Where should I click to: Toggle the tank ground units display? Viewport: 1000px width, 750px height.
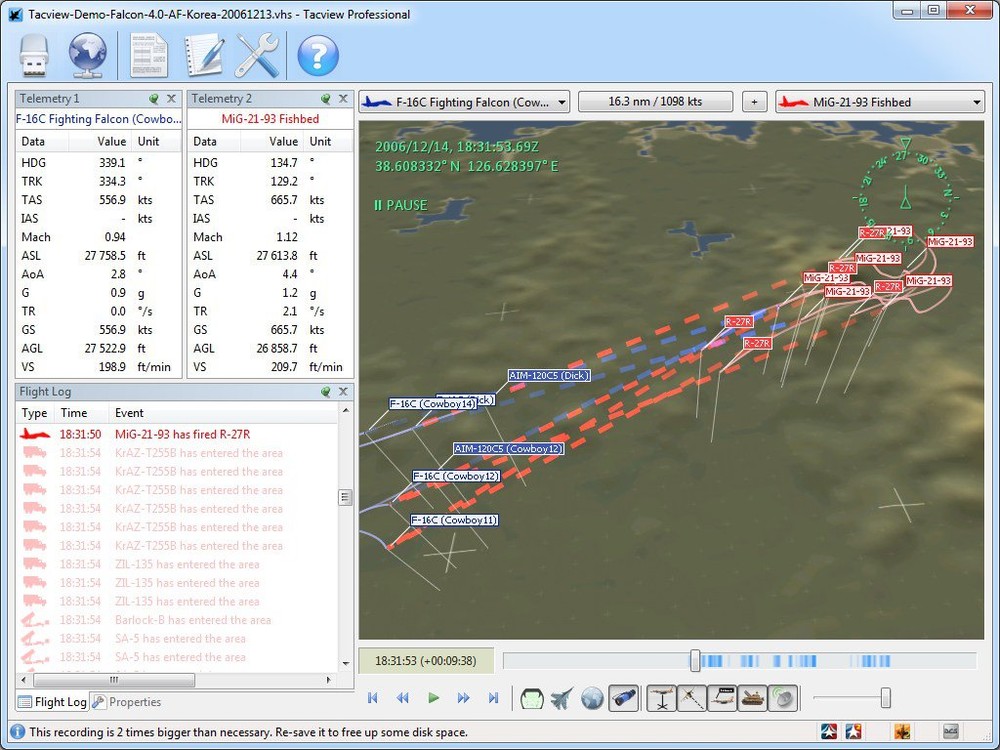click(752, 698)
